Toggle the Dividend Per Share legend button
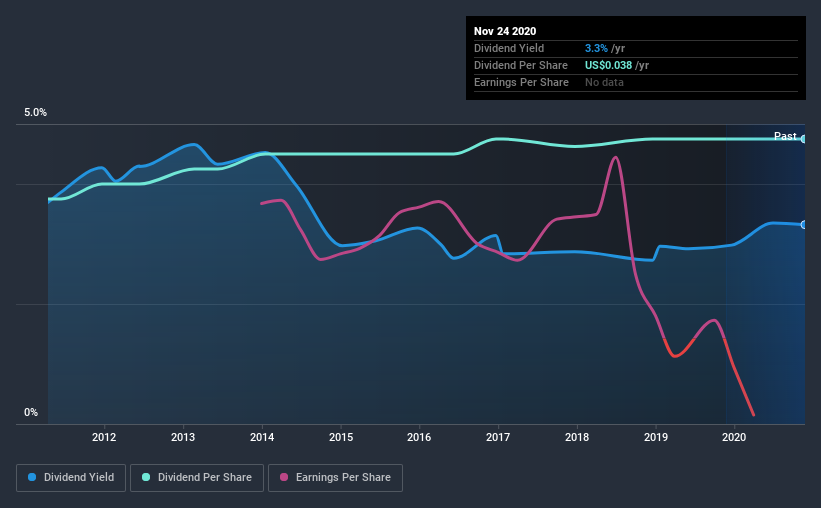This screenshot has width=821, height=508. coord(197,478)
